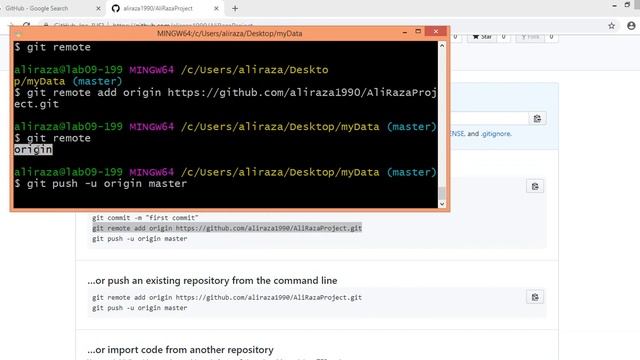
Task: Click '...or import code from another repository' heading
Action: [x=180, y=350]
